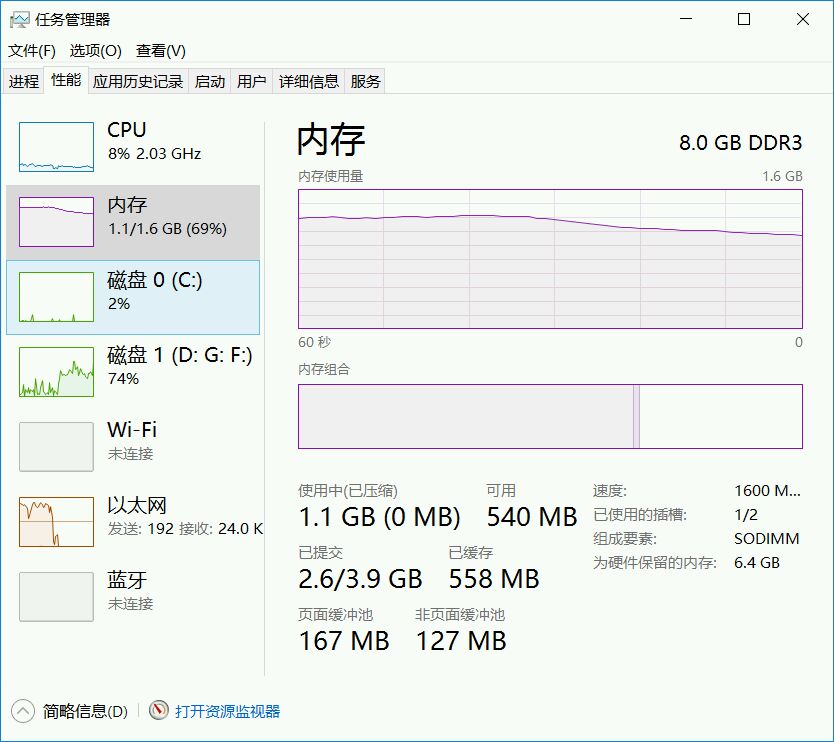Open the 查看(V) menu
This screenshot has width=834, height=742.
coord(161,51)
